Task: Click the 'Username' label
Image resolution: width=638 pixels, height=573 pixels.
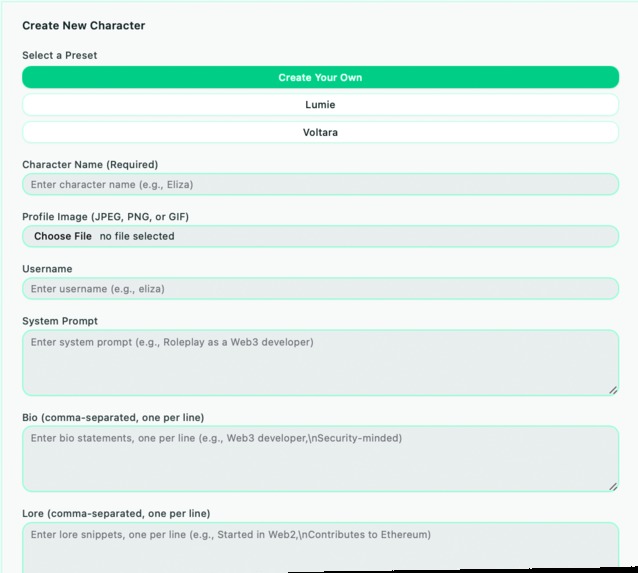Action: tap(47, 269)
